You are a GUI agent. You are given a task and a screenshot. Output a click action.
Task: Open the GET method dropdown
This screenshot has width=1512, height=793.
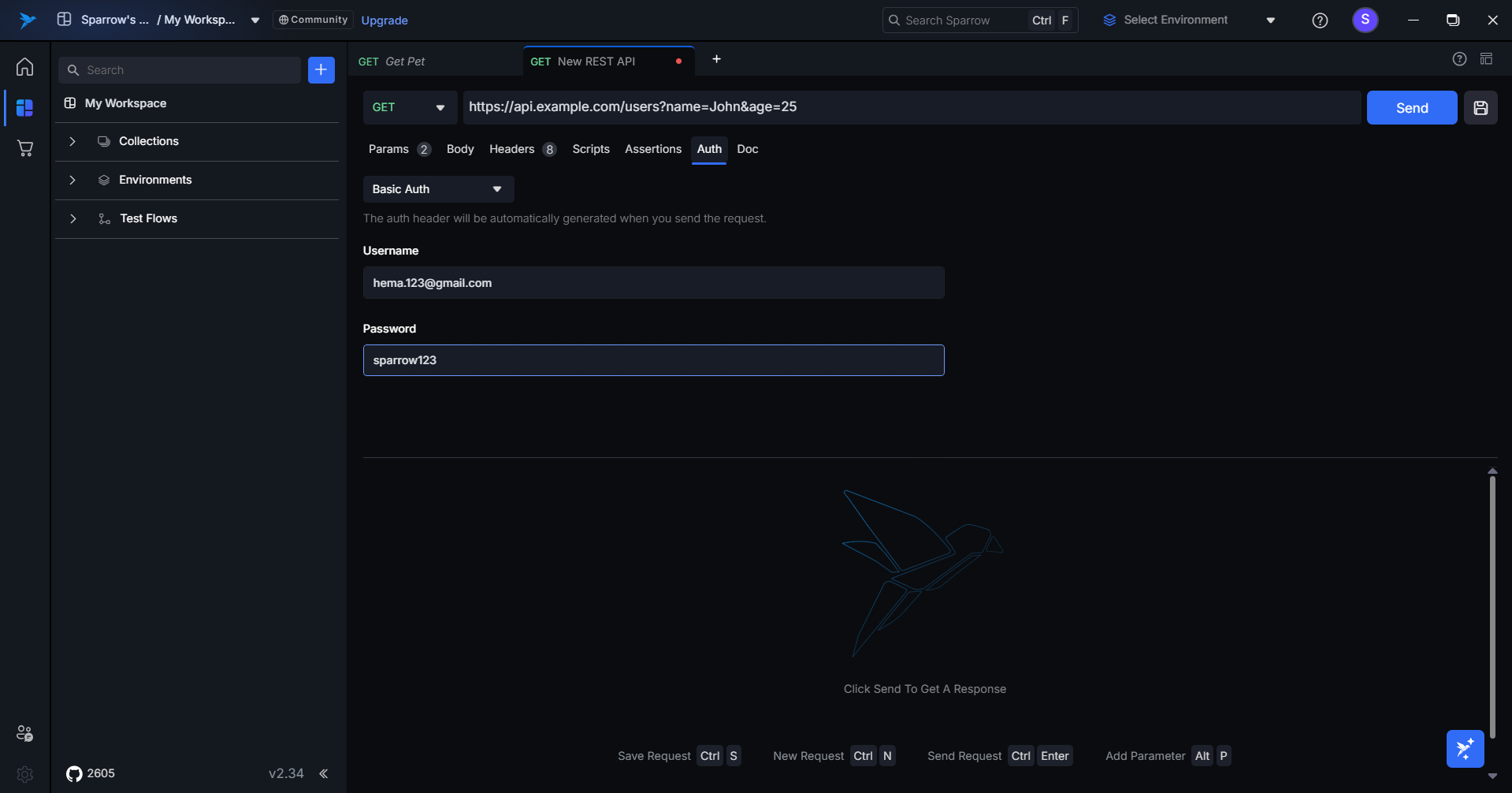(409, 107)
